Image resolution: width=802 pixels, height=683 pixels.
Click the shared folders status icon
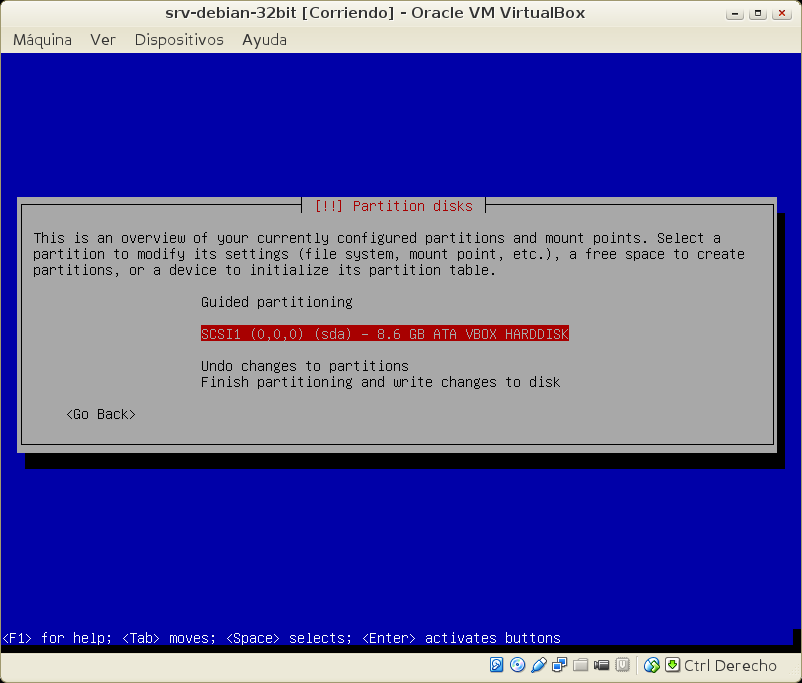581,665
